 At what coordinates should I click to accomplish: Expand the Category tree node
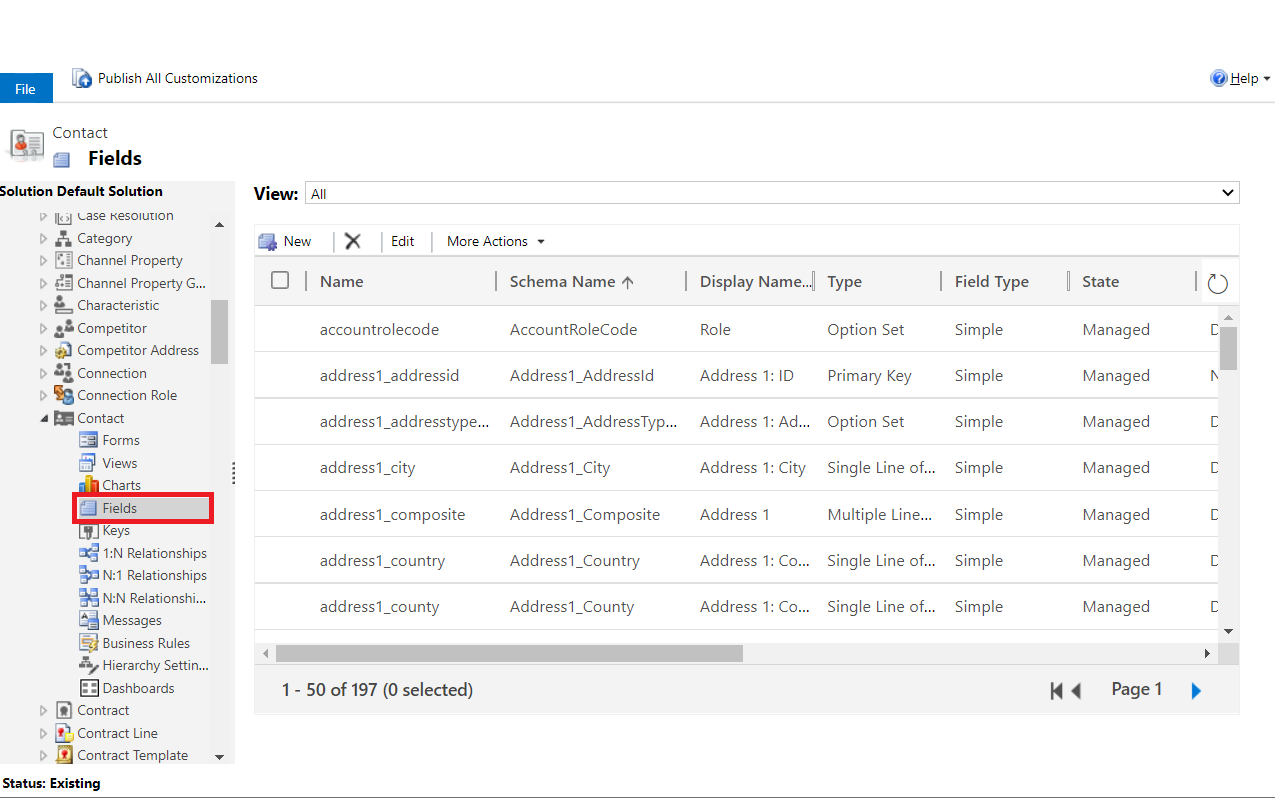43,238
